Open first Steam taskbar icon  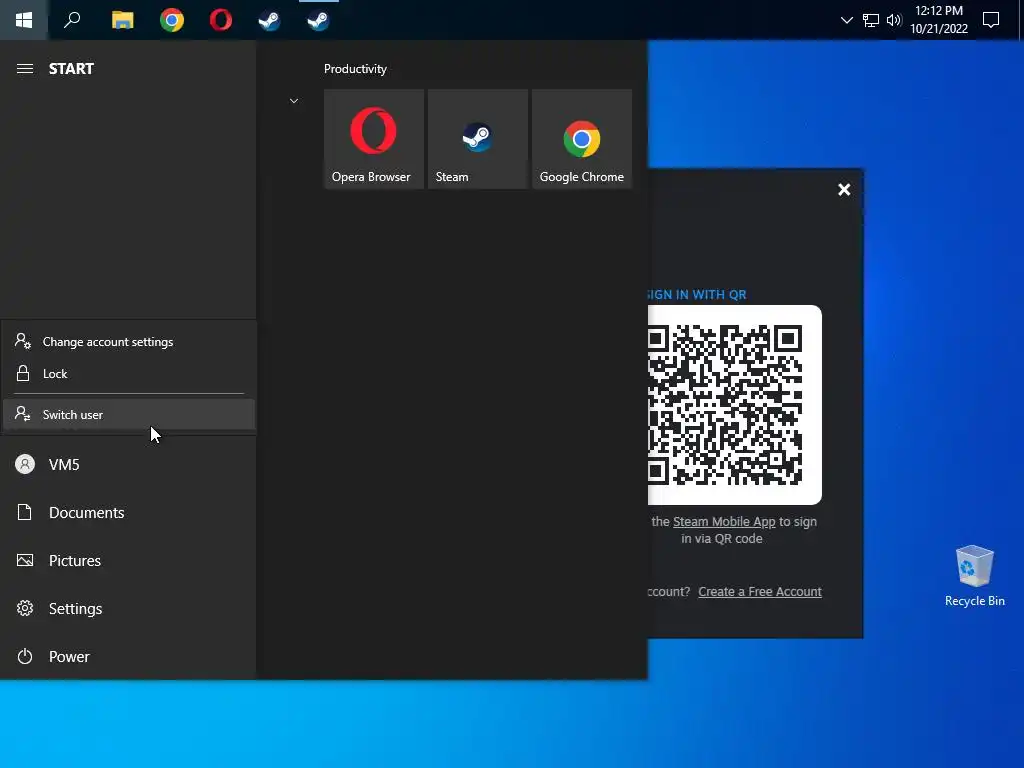(x=269, y=20)
